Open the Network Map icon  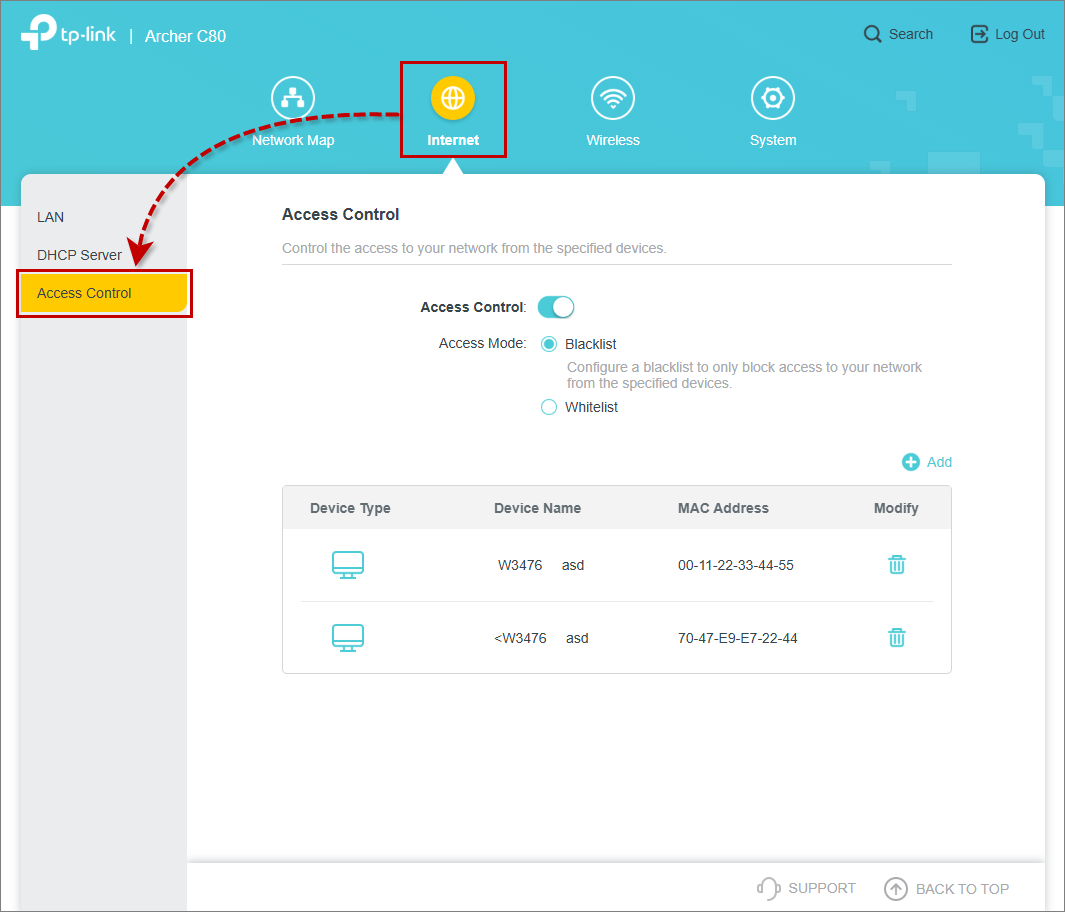pyautogui.click(x=293, y=98)
